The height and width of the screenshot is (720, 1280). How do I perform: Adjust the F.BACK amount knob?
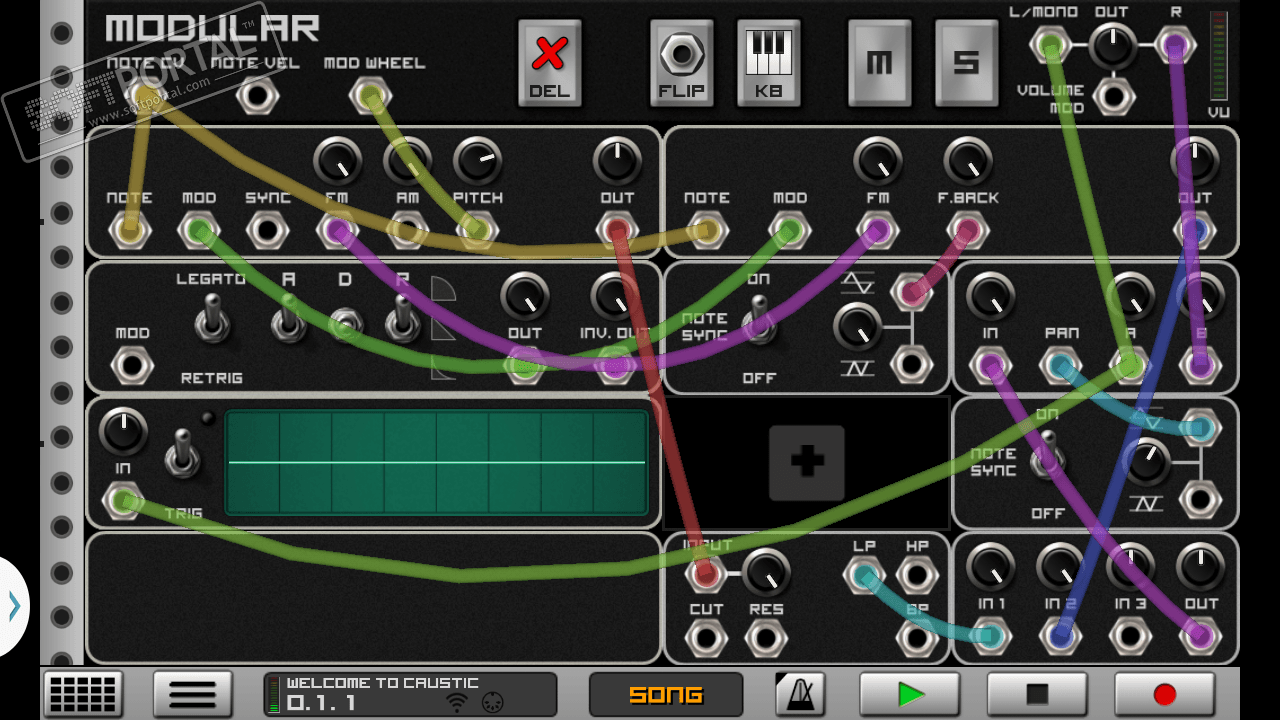click(x=967, y=160)
